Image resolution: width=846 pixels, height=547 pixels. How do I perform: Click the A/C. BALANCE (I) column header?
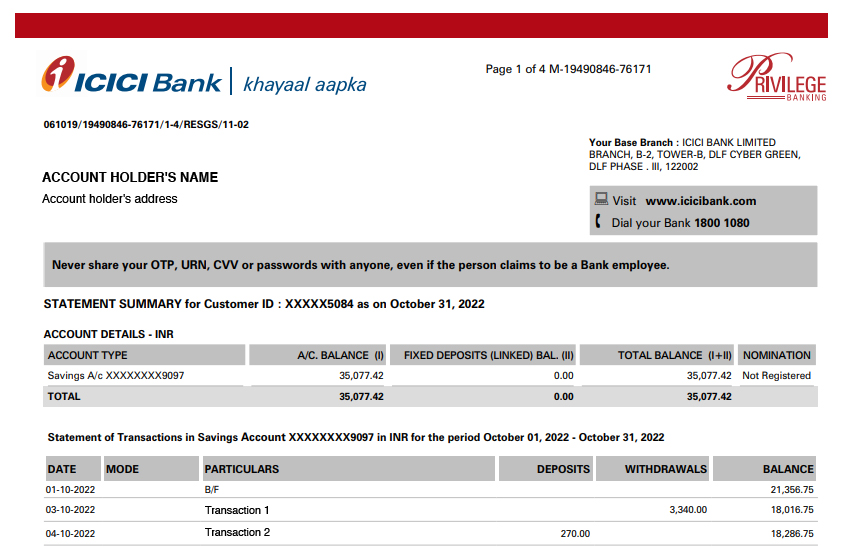317,355
